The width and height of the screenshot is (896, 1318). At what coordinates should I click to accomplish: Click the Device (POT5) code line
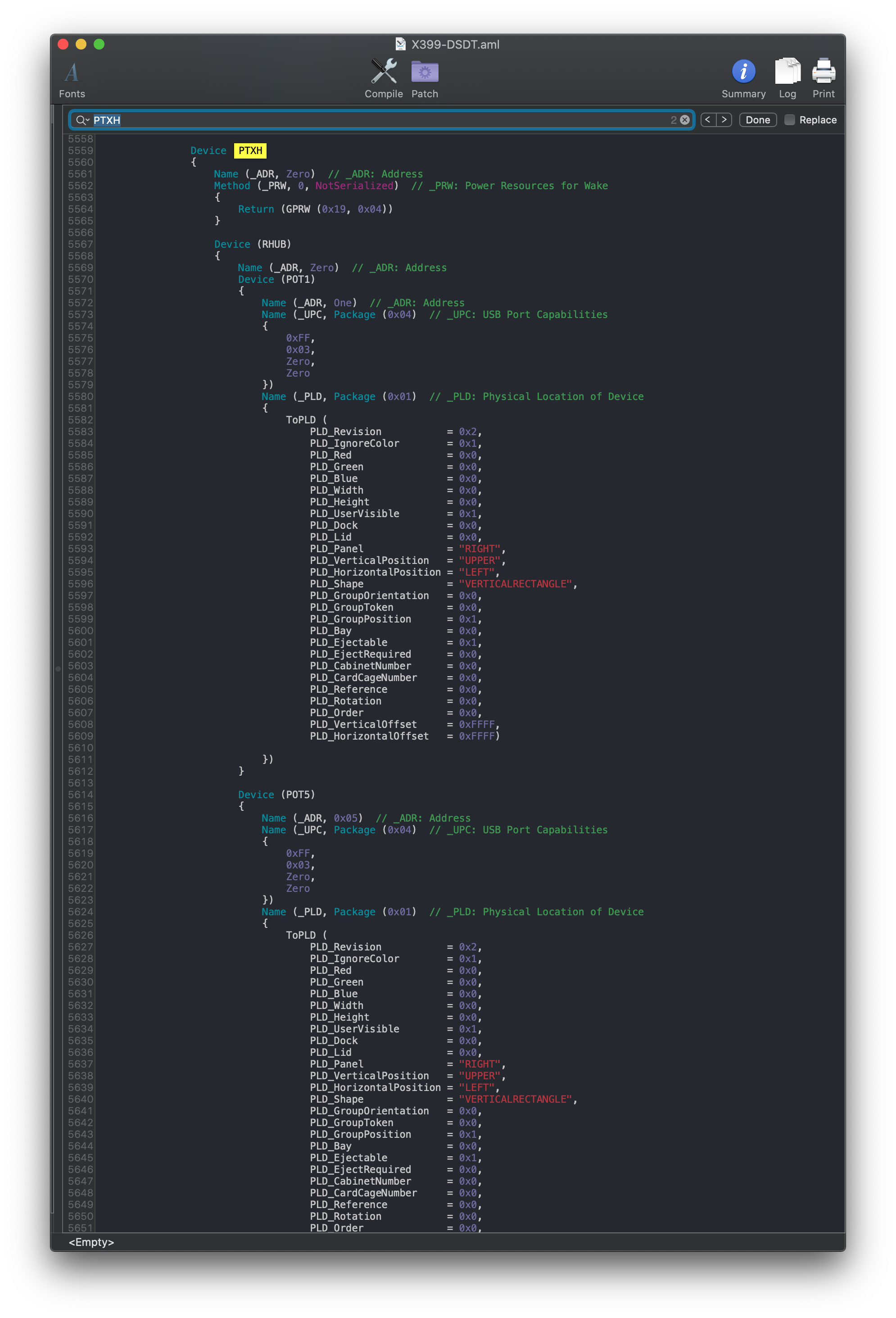pos(276,795)
